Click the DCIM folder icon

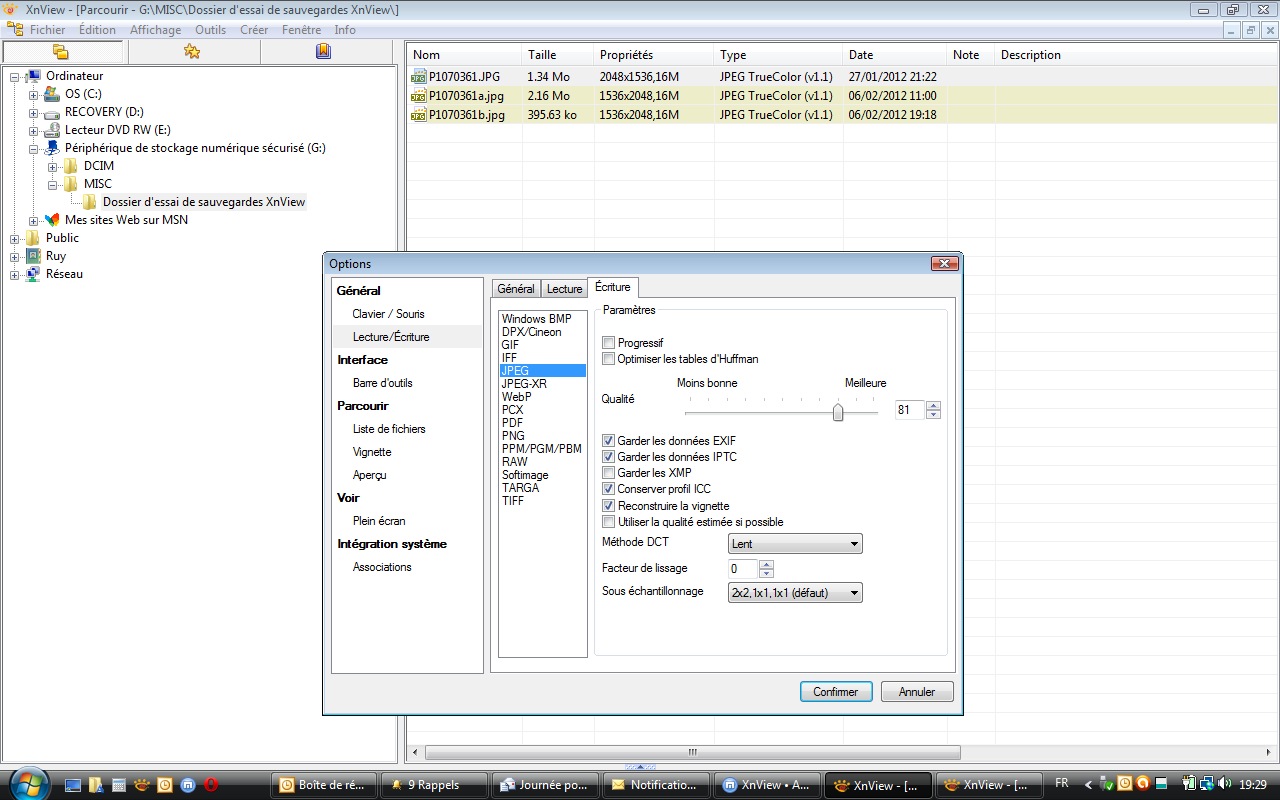tap(71, 166)
